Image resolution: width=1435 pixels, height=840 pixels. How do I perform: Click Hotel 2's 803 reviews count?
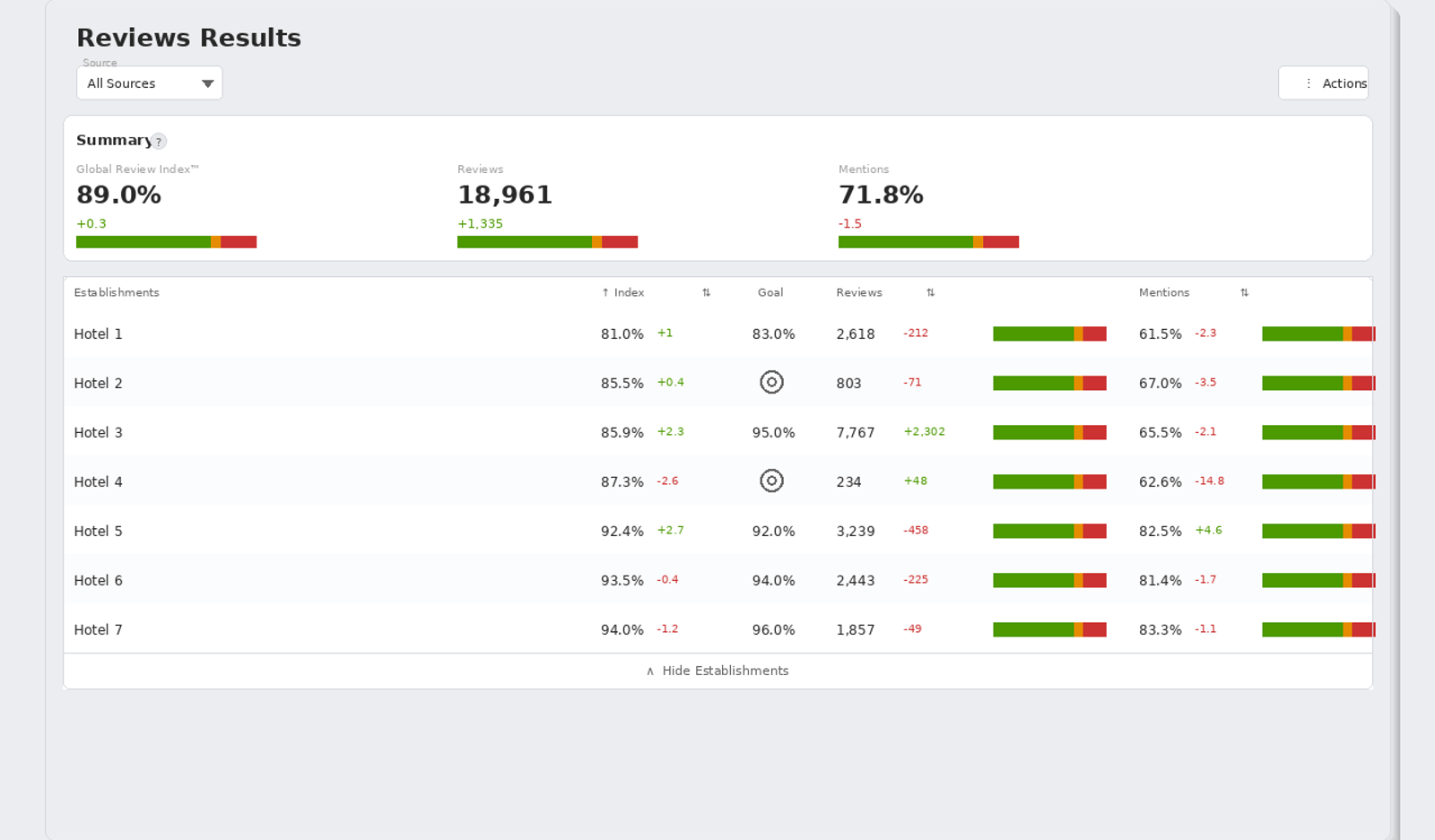(x=848, y=384)
